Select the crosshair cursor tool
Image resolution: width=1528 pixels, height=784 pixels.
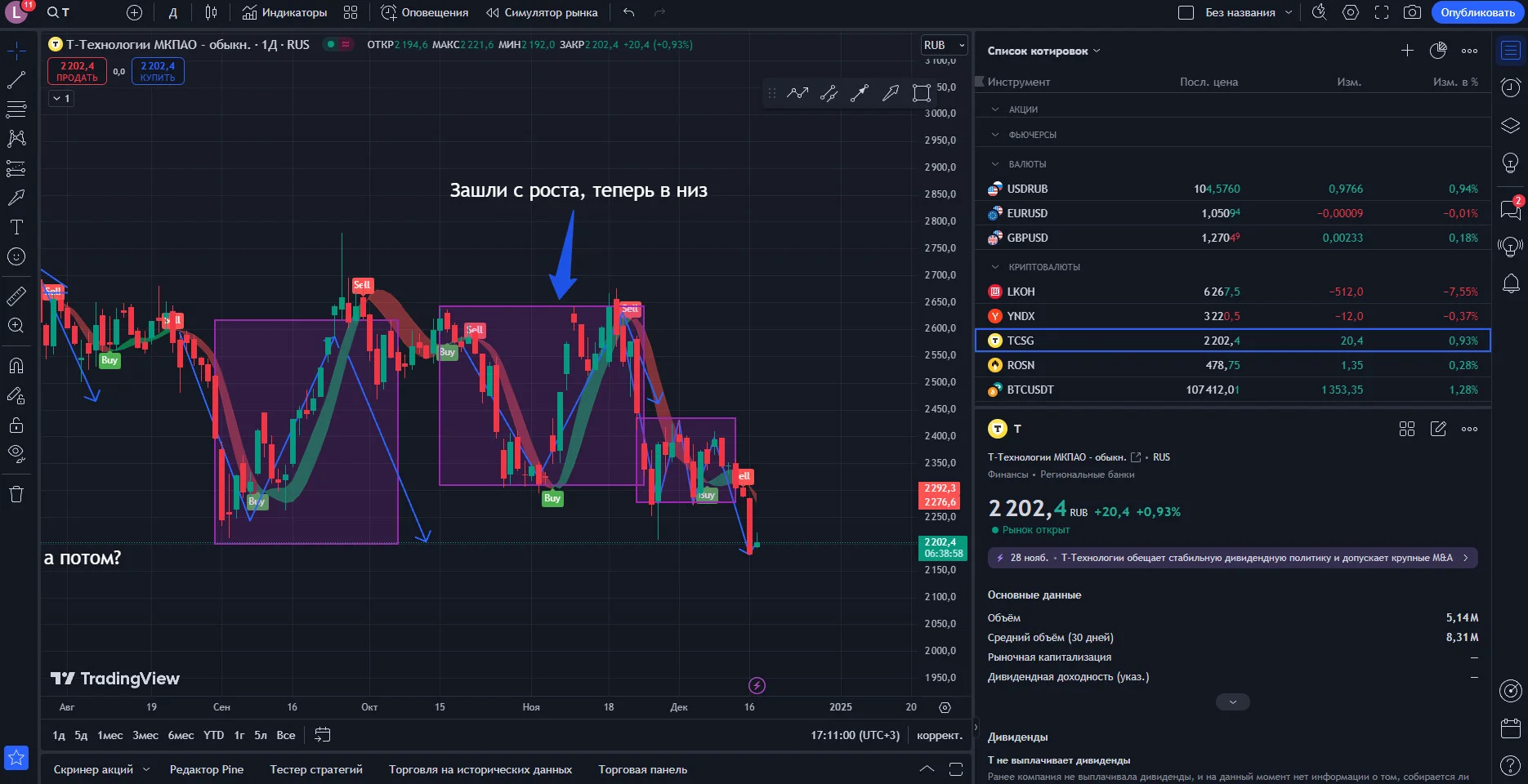pyautogui.click(x=16, y=51)
